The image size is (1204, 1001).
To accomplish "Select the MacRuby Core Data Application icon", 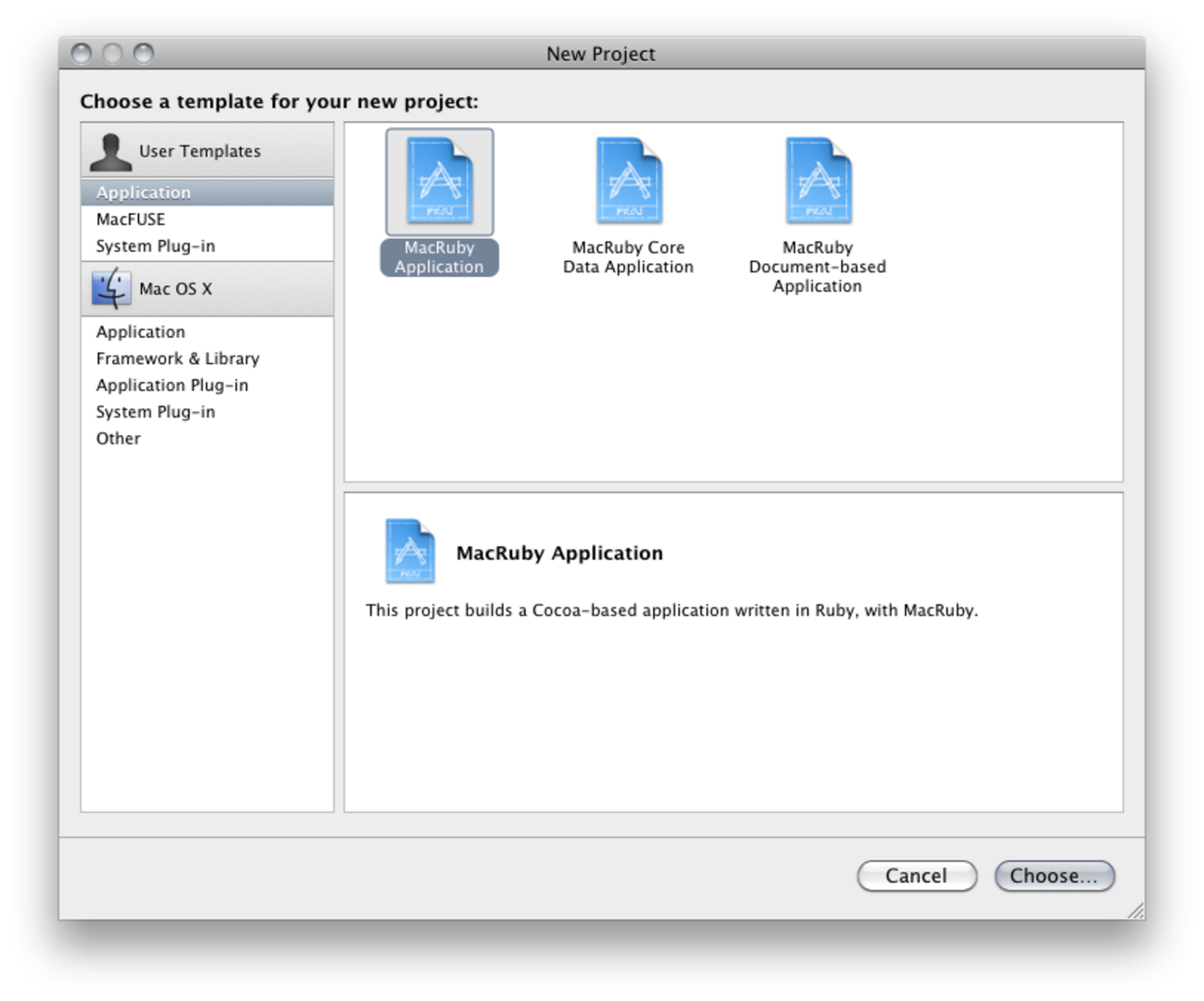I will point(629,181).
